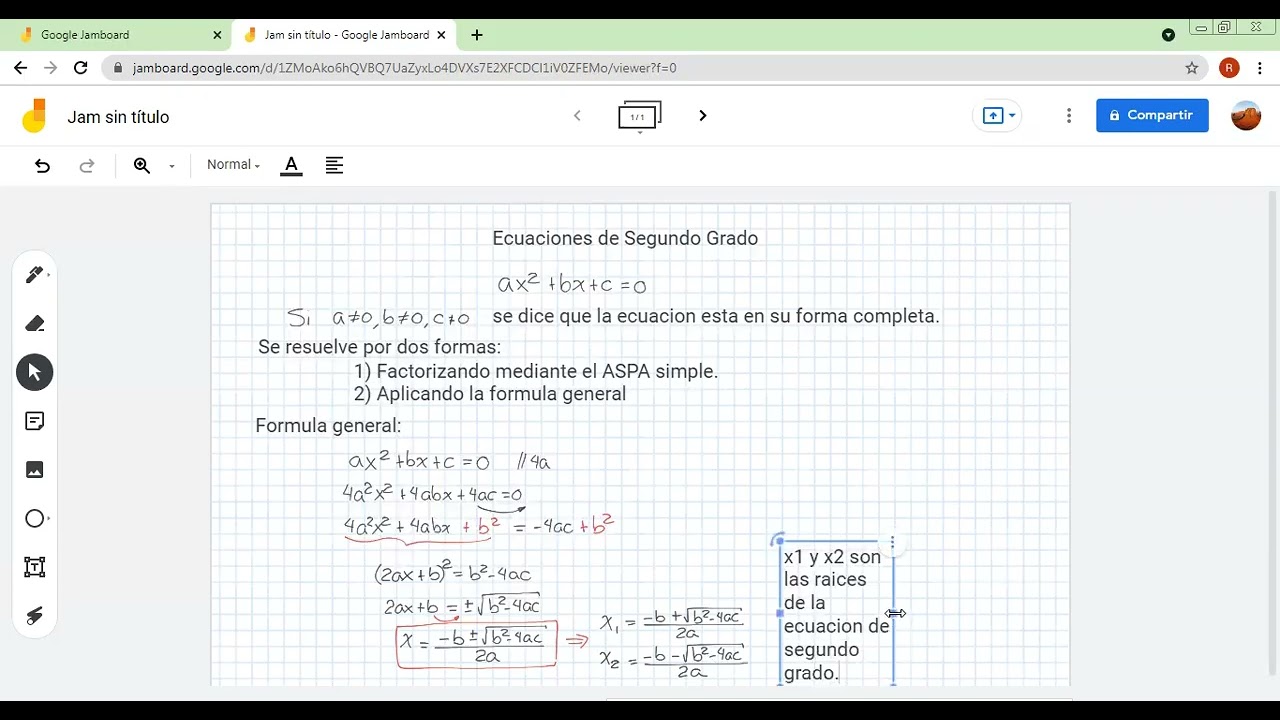Insert an image into the jam

[x=35, y=470]
